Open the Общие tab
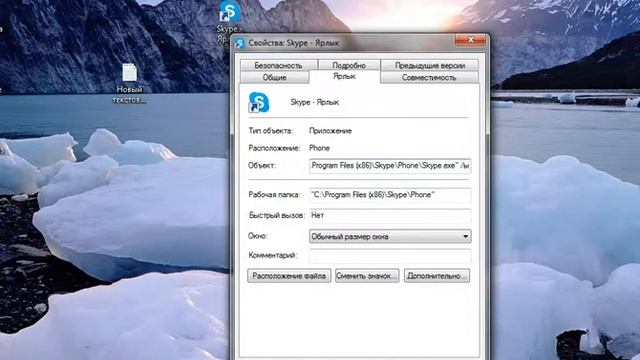Viewport: 640px width, 360px height. pyautogui.click(x=274, y=77)
